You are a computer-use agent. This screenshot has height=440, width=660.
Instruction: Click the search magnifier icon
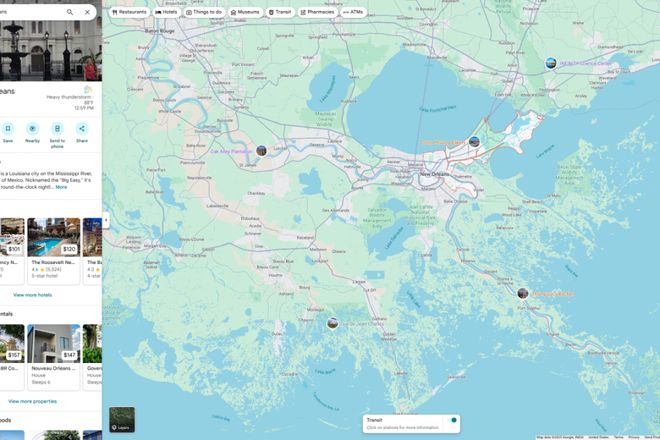pyautogui.click(x=70, y=12)
